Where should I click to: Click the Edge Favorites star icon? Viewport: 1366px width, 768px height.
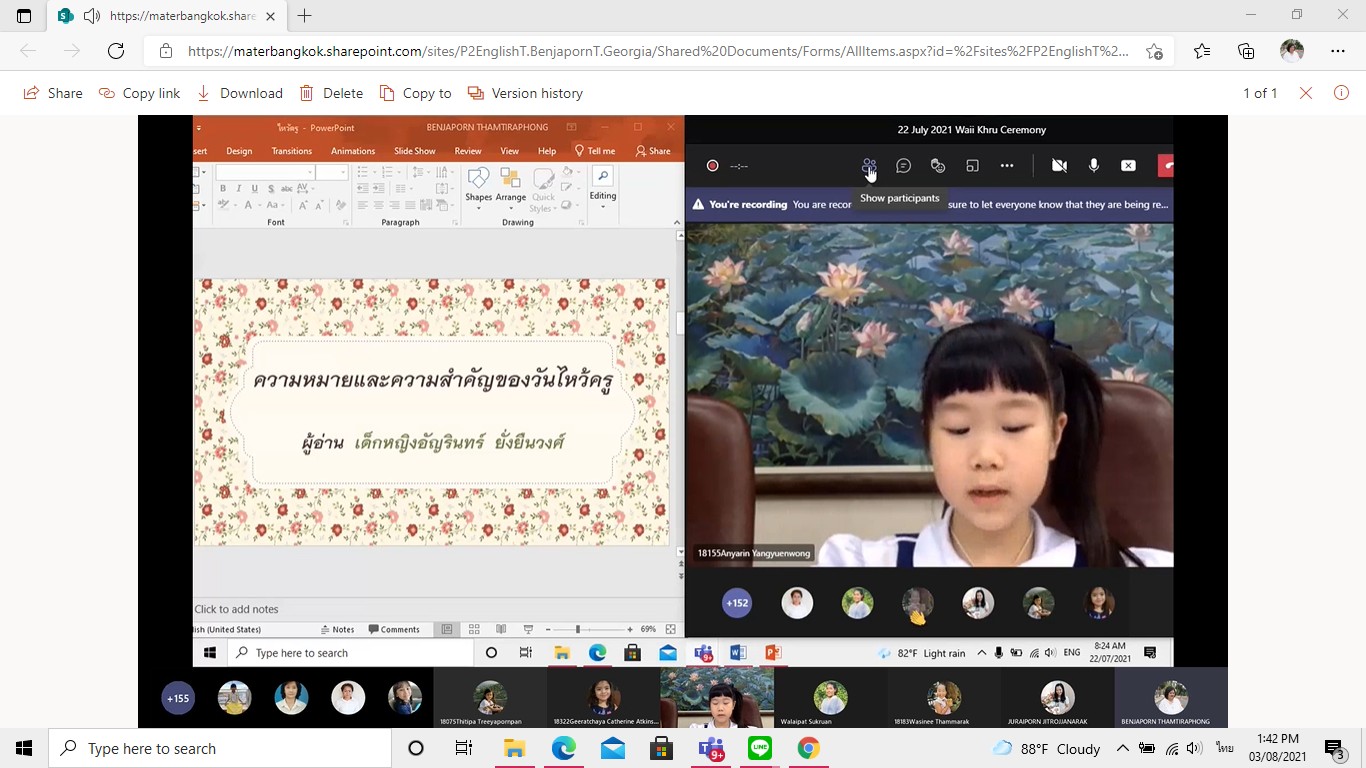[1202, 51]
